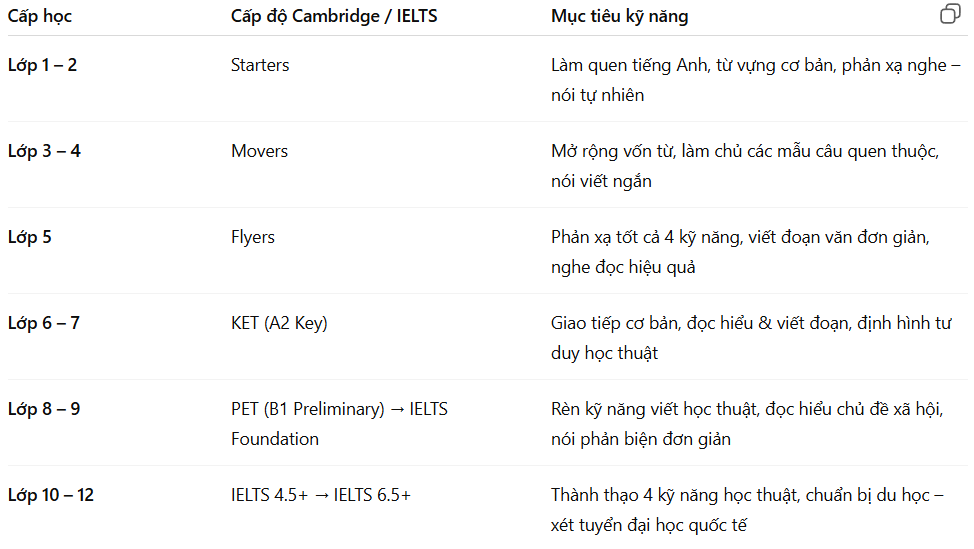Select the 'Lớp 10 – 12' cell
The image size is (974, 549).
(51, 495)
